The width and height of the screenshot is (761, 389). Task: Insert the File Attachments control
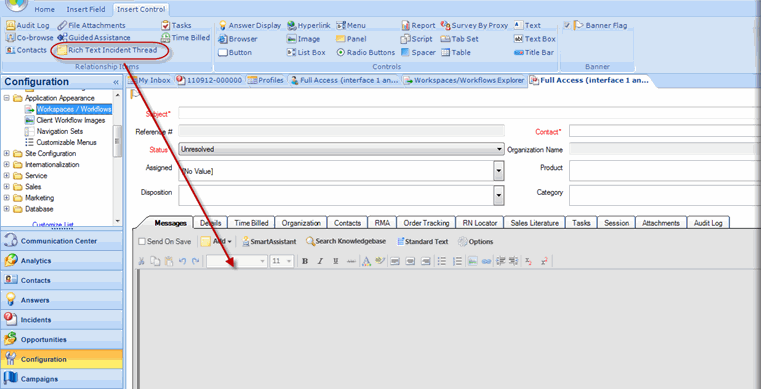pos(91,25)
